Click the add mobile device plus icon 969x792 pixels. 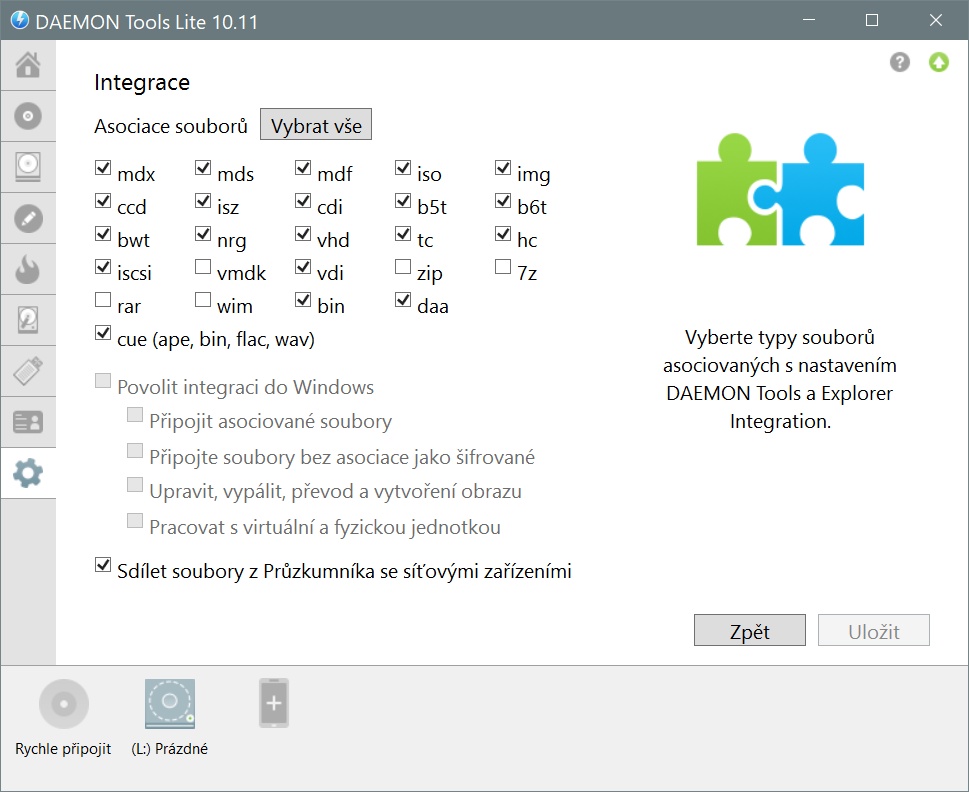click(274, 703)
